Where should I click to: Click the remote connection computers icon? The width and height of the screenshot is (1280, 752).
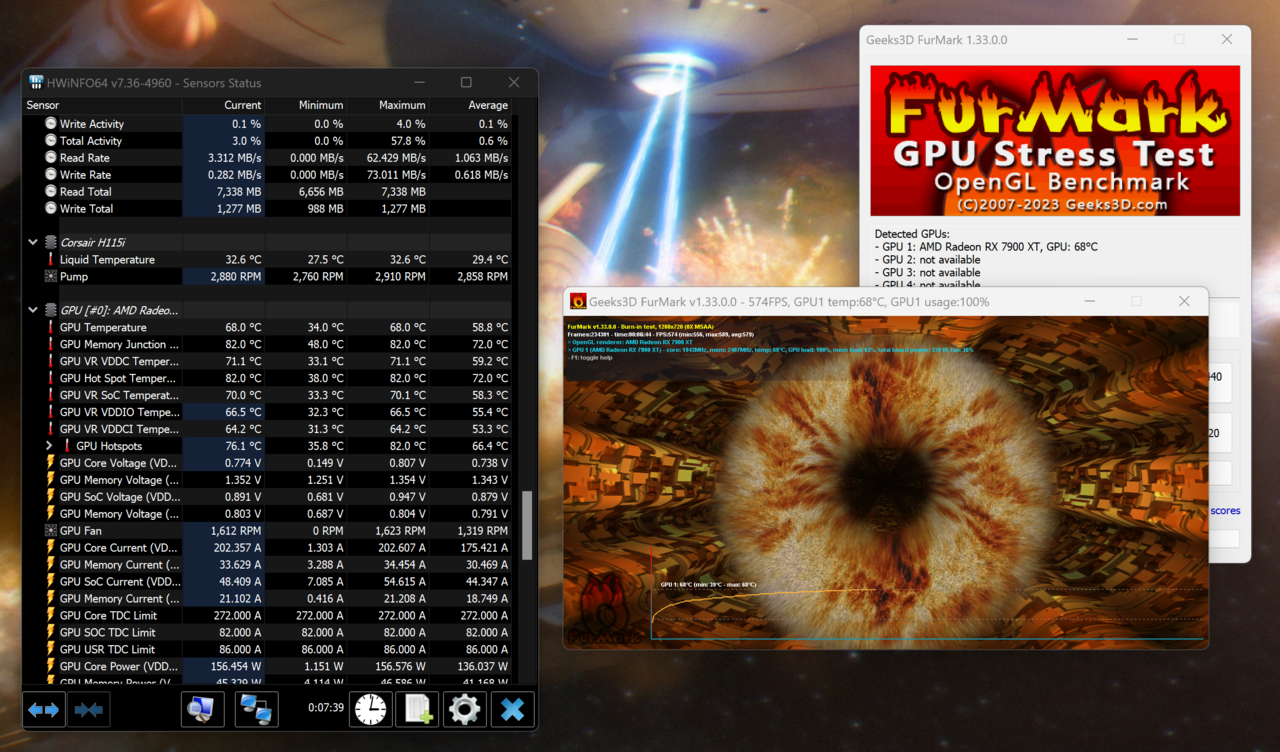257,709
